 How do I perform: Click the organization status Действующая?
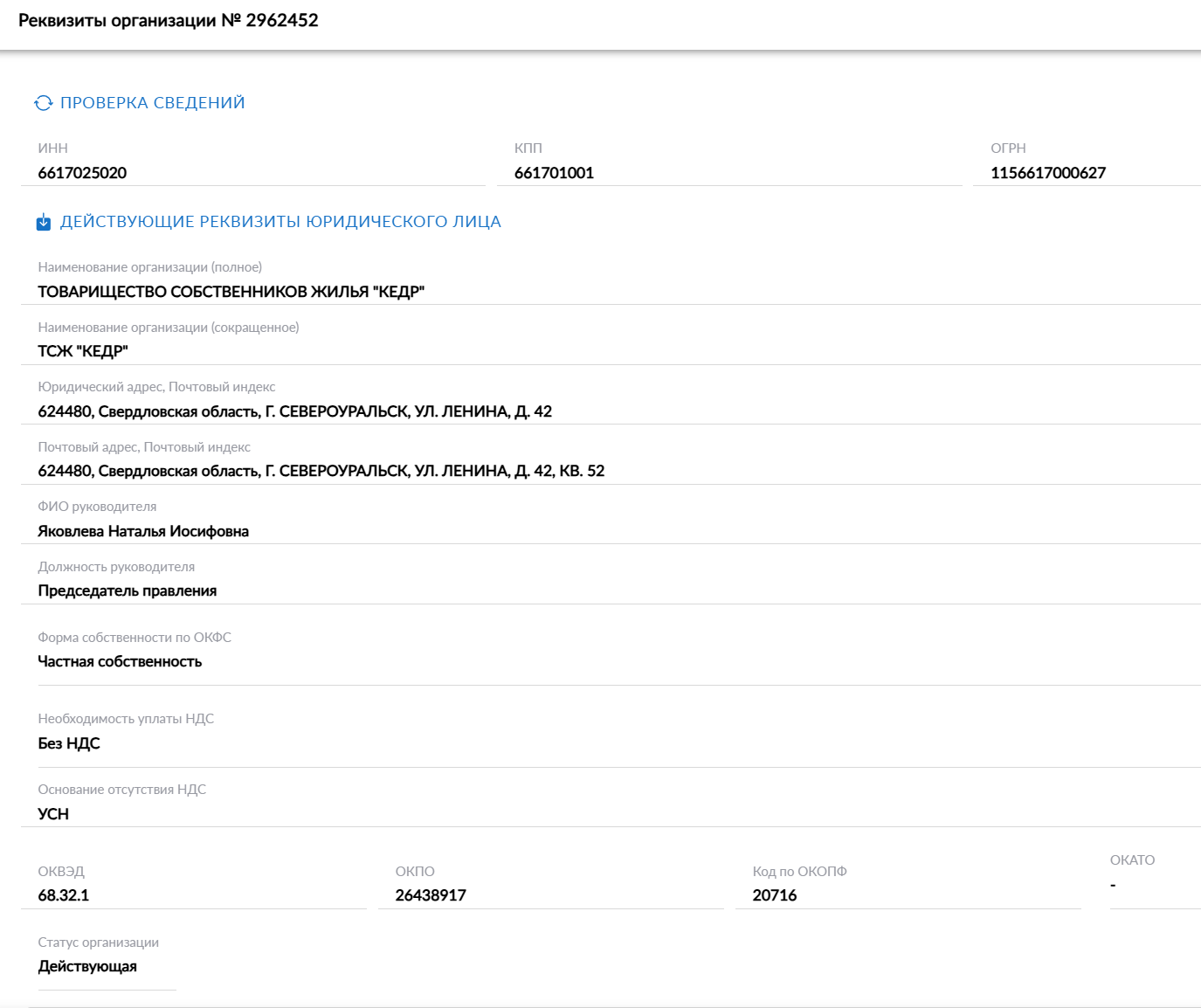87,966
